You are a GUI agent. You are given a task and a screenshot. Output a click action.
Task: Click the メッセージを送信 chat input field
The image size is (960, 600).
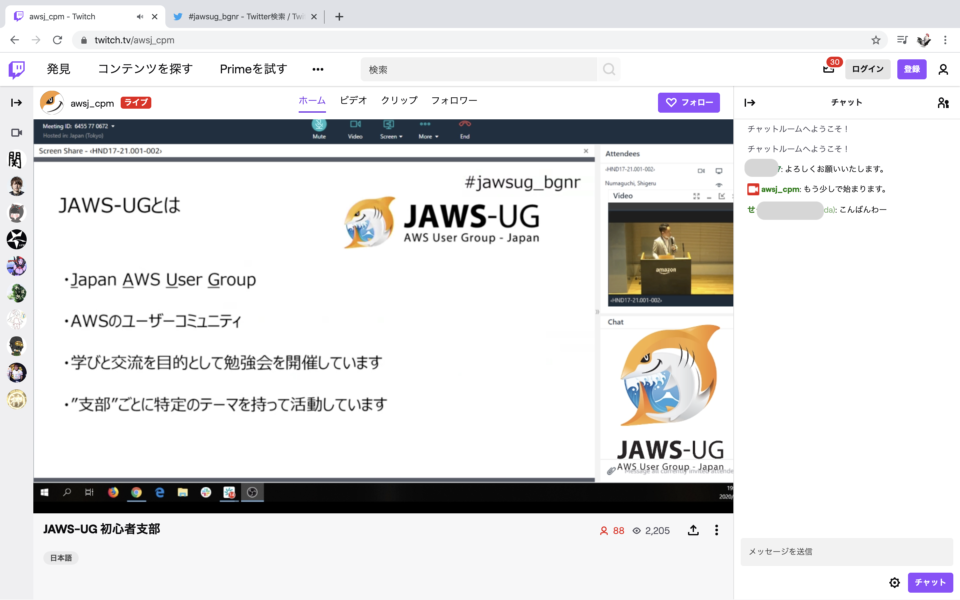(x=847, y=552)
